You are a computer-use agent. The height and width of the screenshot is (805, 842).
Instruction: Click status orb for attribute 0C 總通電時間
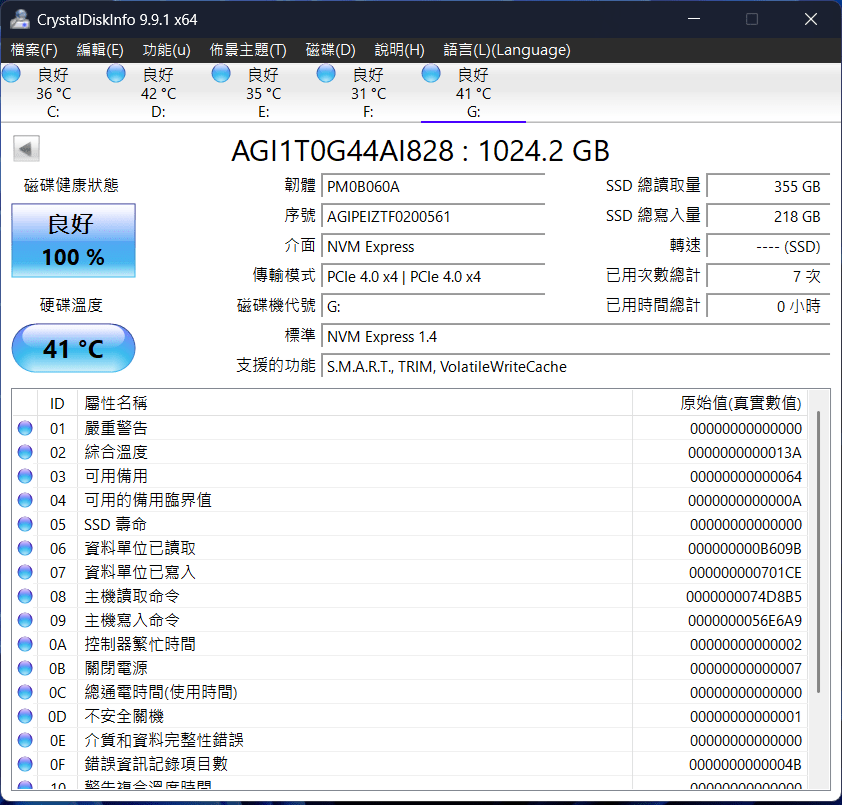click(25, 692)
